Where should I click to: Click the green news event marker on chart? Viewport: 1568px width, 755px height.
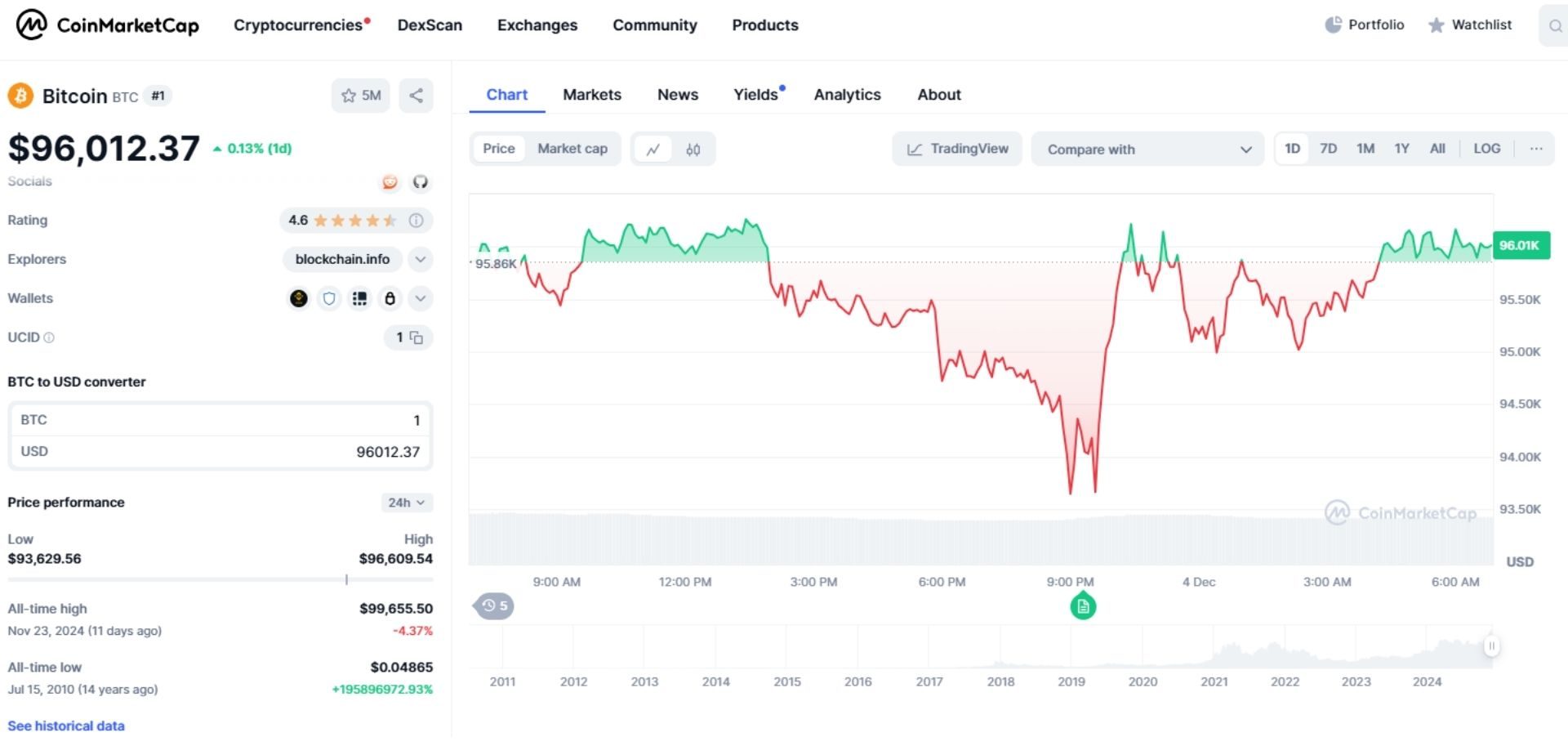1083,606
